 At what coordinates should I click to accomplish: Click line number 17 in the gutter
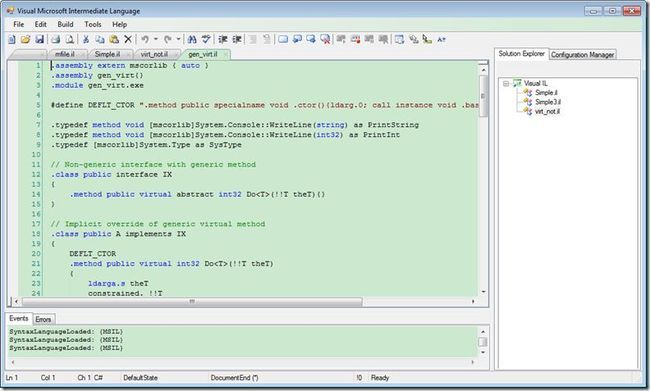point(36,224)
